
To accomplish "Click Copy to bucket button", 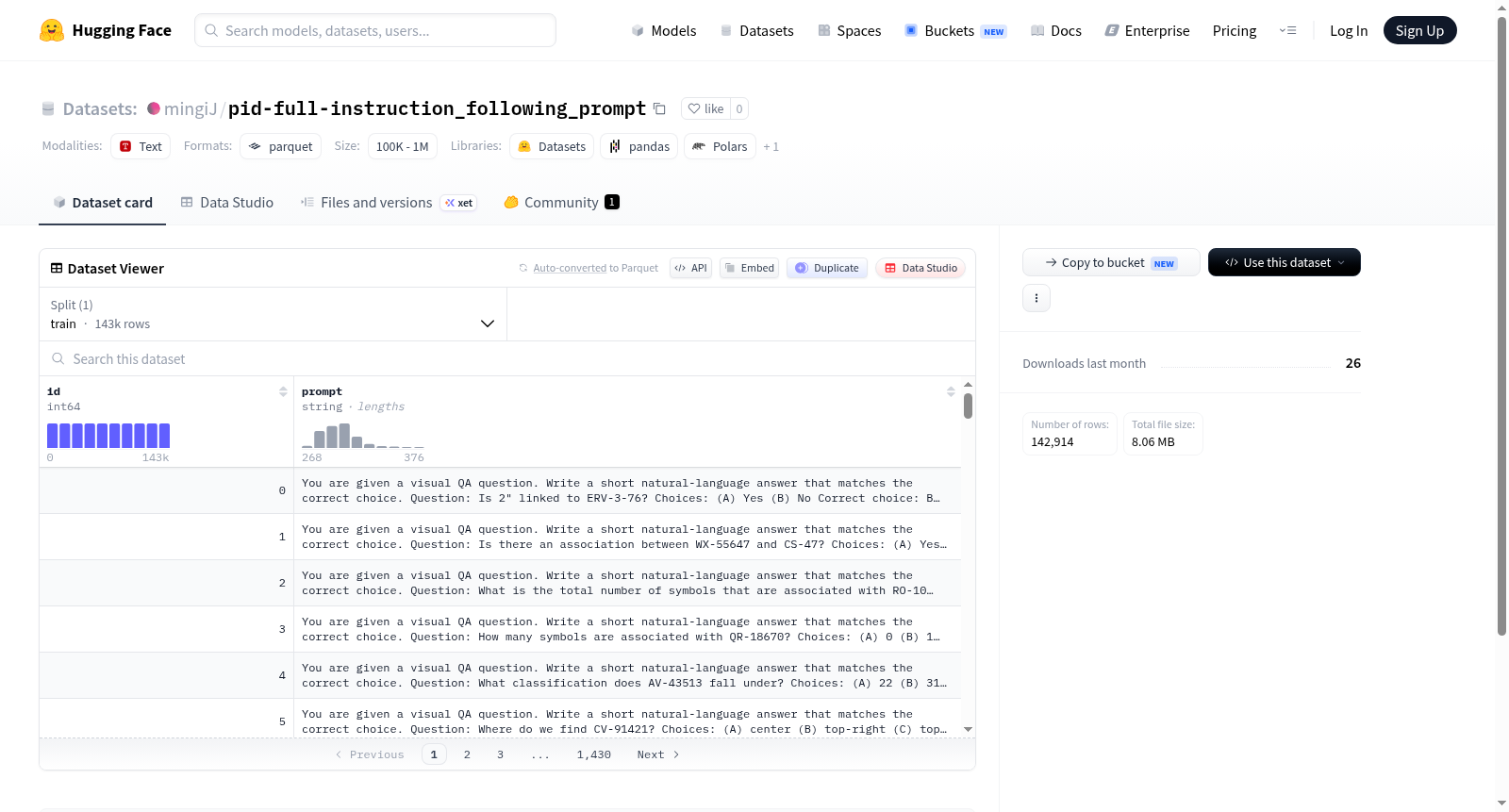I will pyautogui.click(x=1111, y=262).
